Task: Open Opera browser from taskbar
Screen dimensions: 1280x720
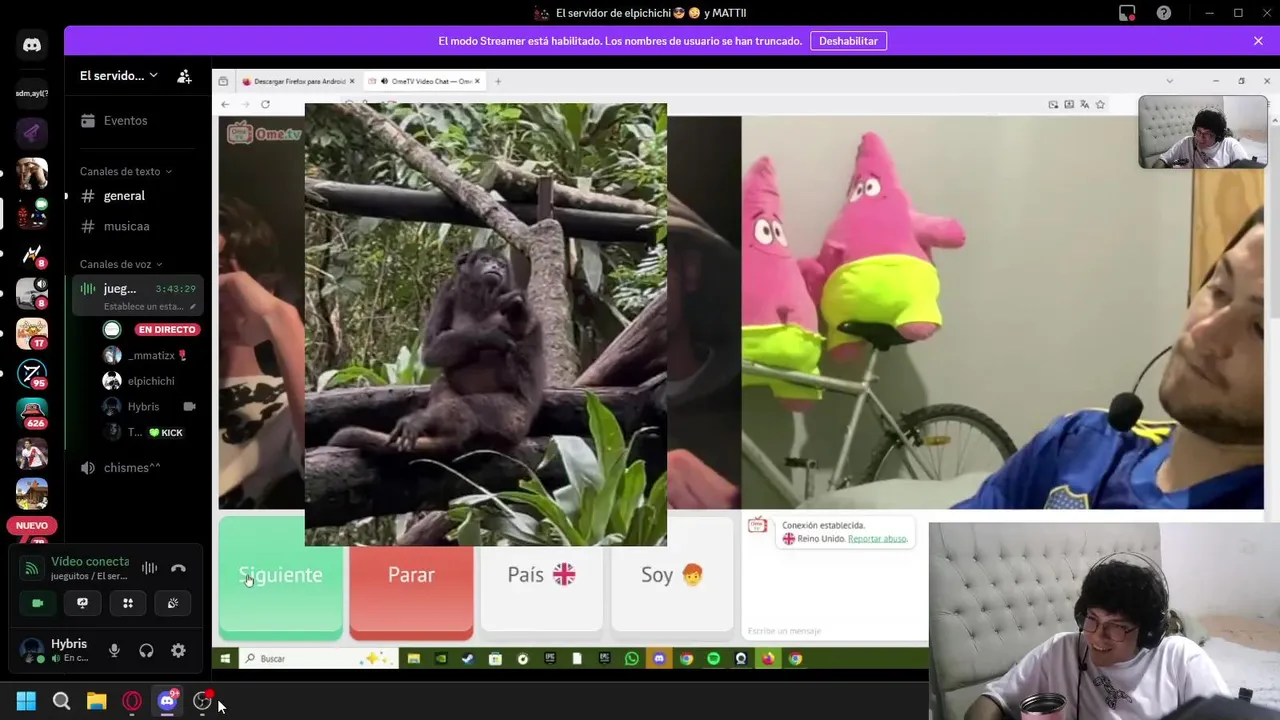Action: 131,702
